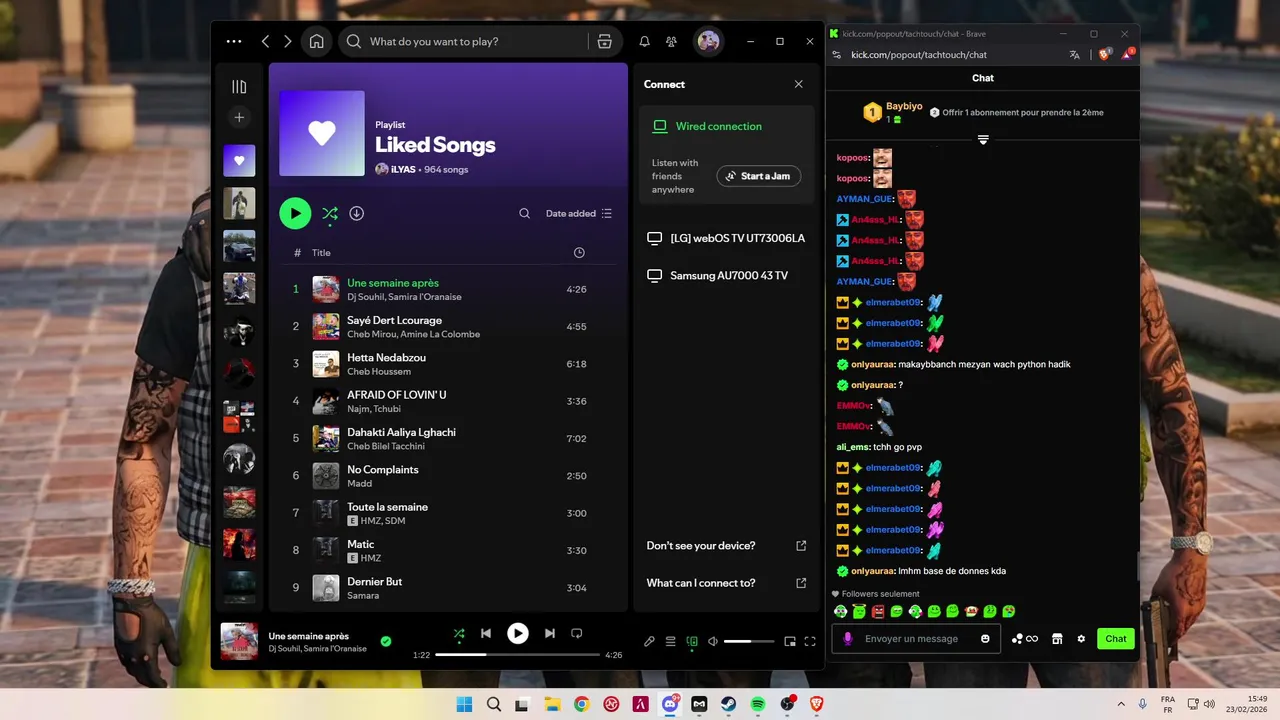
Task: Open the Spotify three-dots menu
Action: (x=234, y=41)
